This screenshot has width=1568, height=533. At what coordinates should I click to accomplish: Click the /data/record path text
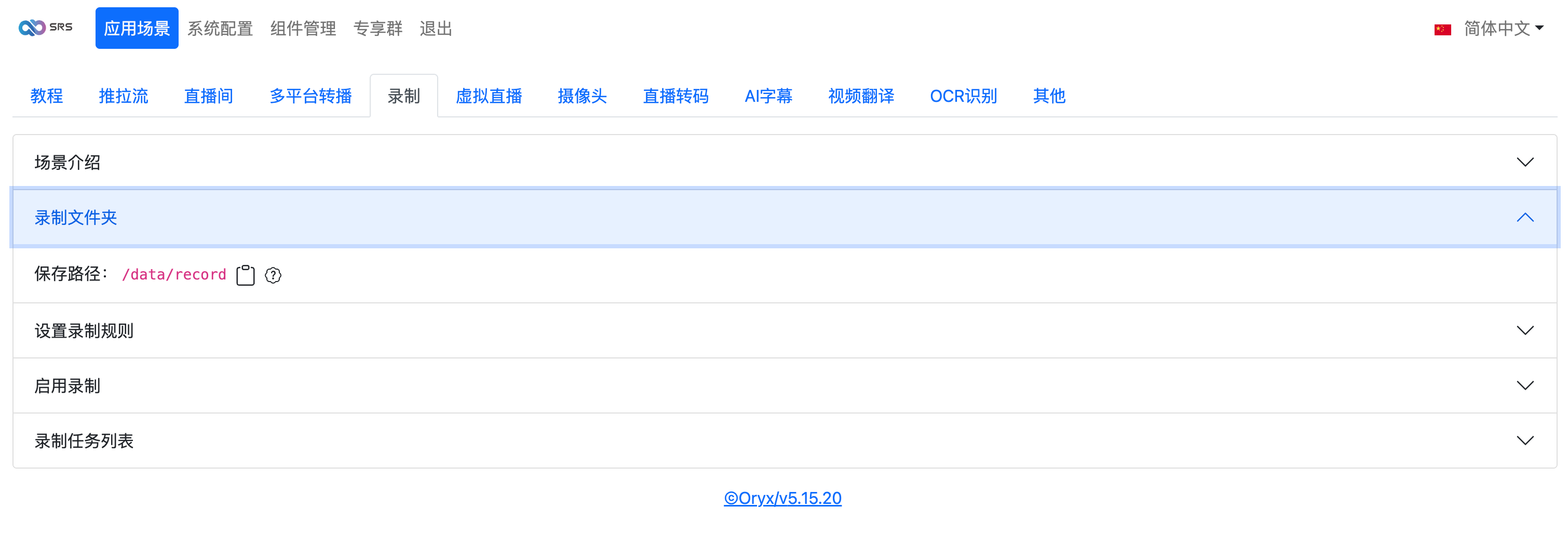174,275
